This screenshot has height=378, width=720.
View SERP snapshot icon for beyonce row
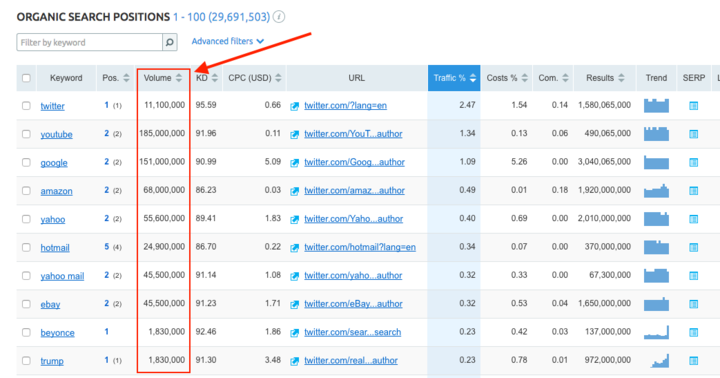[x=693, y=333]
